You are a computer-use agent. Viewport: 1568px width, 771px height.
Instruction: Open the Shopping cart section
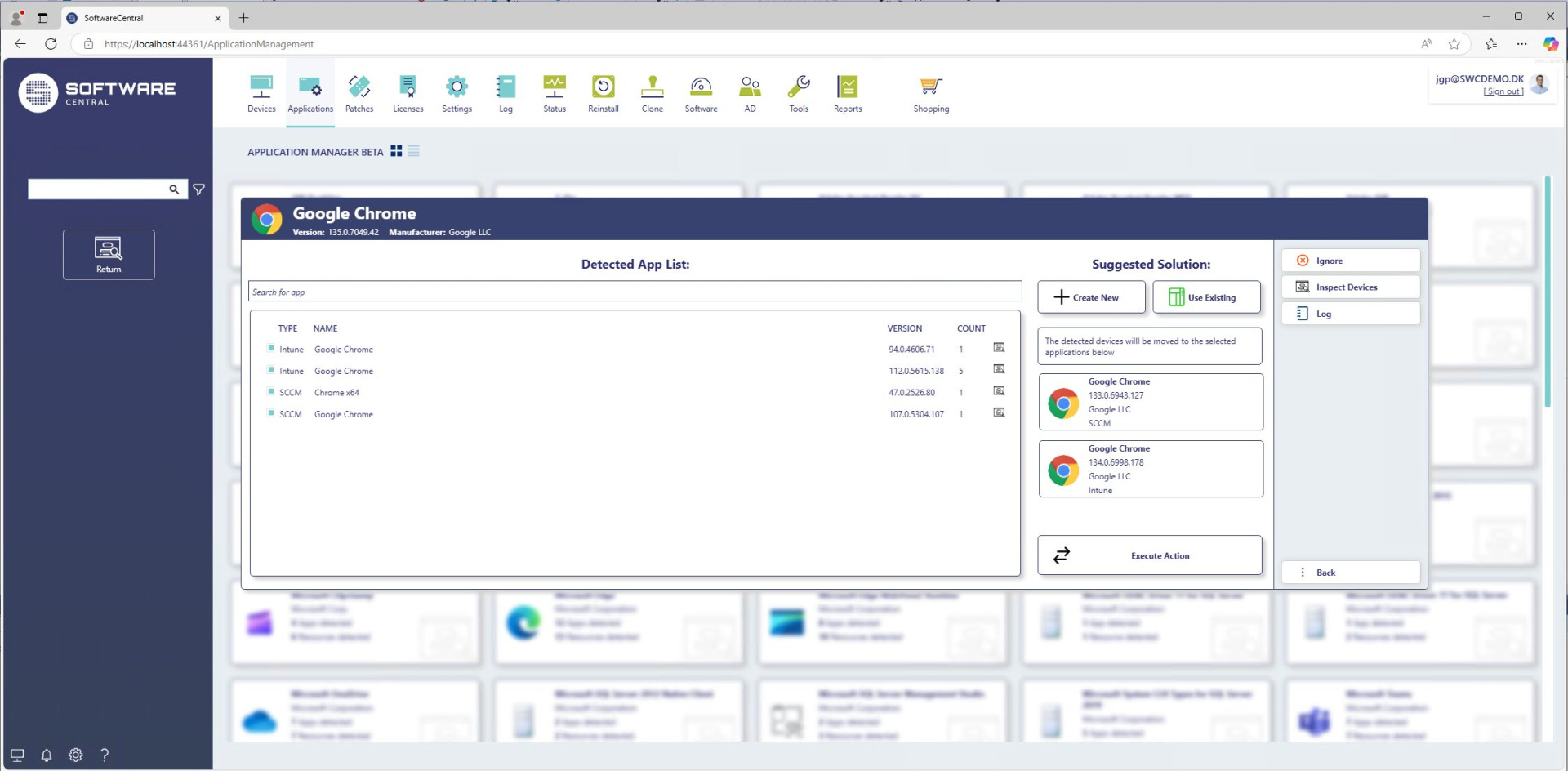pyautogui.click(x=931, y=93)
